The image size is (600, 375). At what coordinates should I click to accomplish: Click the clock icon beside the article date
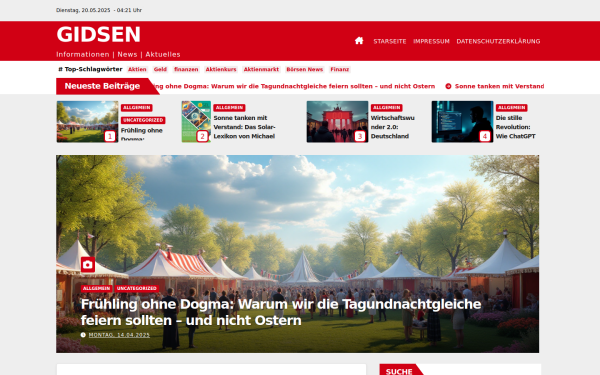pyautogui.click(x=83, y=335)
